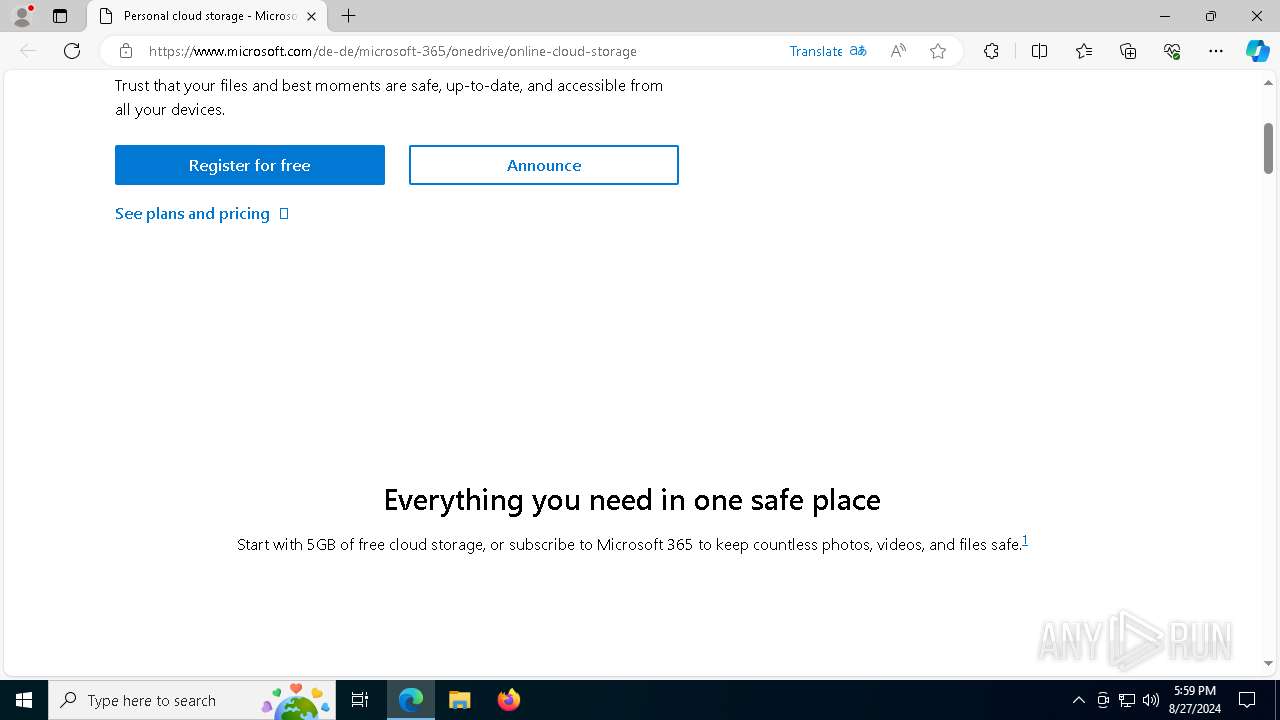Open See plans and pricing link
Image resolution: width=1280 pixels, height=720 pixels.
[202, 213]
